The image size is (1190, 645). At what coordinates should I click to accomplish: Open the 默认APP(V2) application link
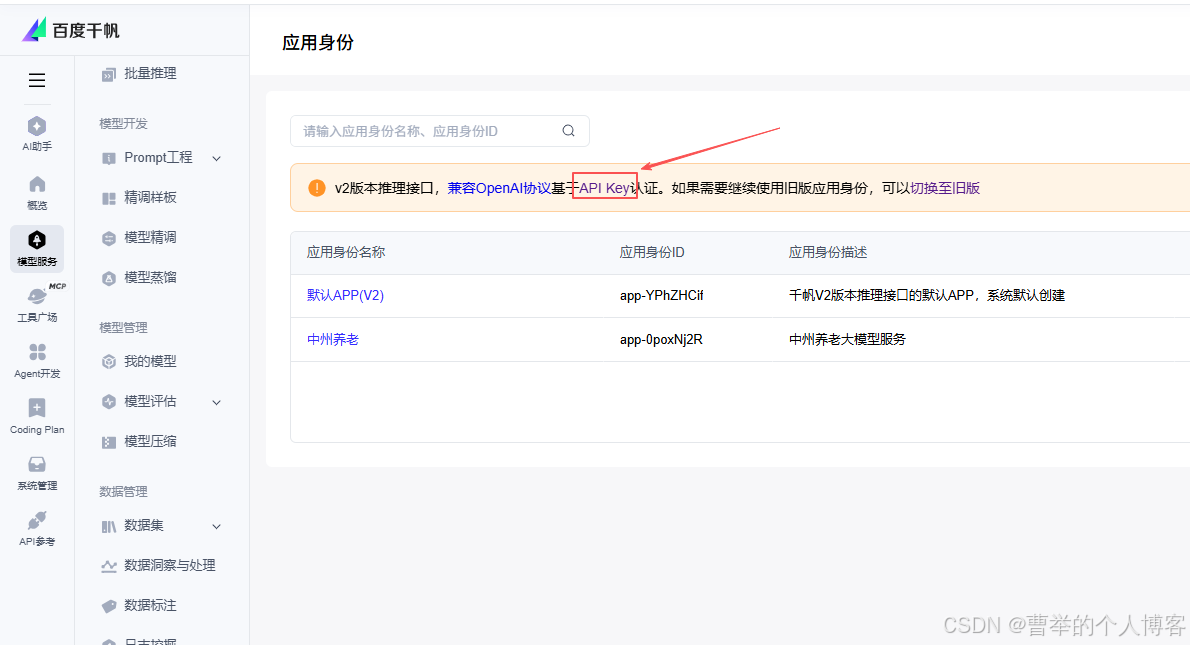pyautogui.click(x=345, y=295)
